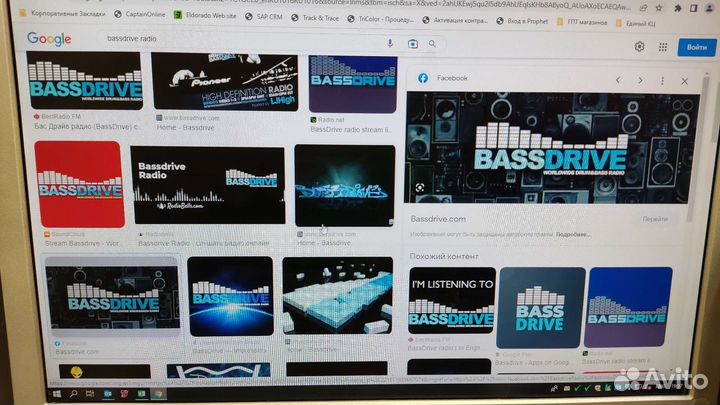Bookmark this page with the star icon
This screenshot has height=405, width=720.
point(659,8)
